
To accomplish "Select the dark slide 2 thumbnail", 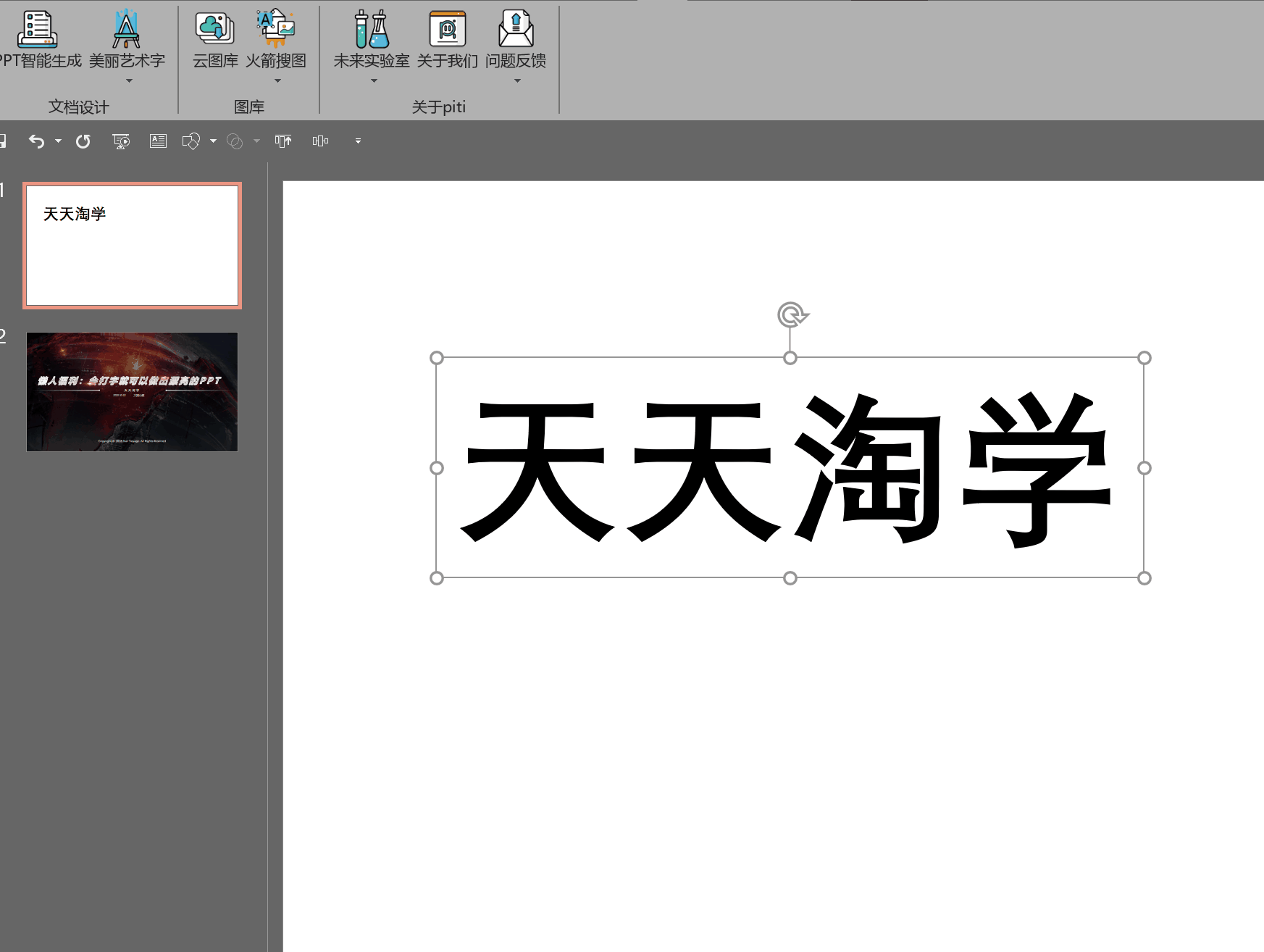I will point(132,392).
